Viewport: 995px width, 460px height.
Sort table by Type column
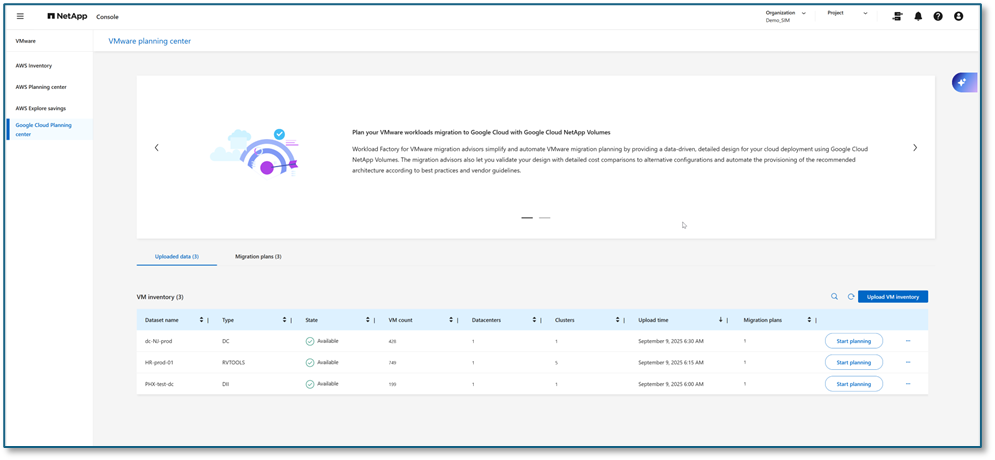tap(284, 320)
